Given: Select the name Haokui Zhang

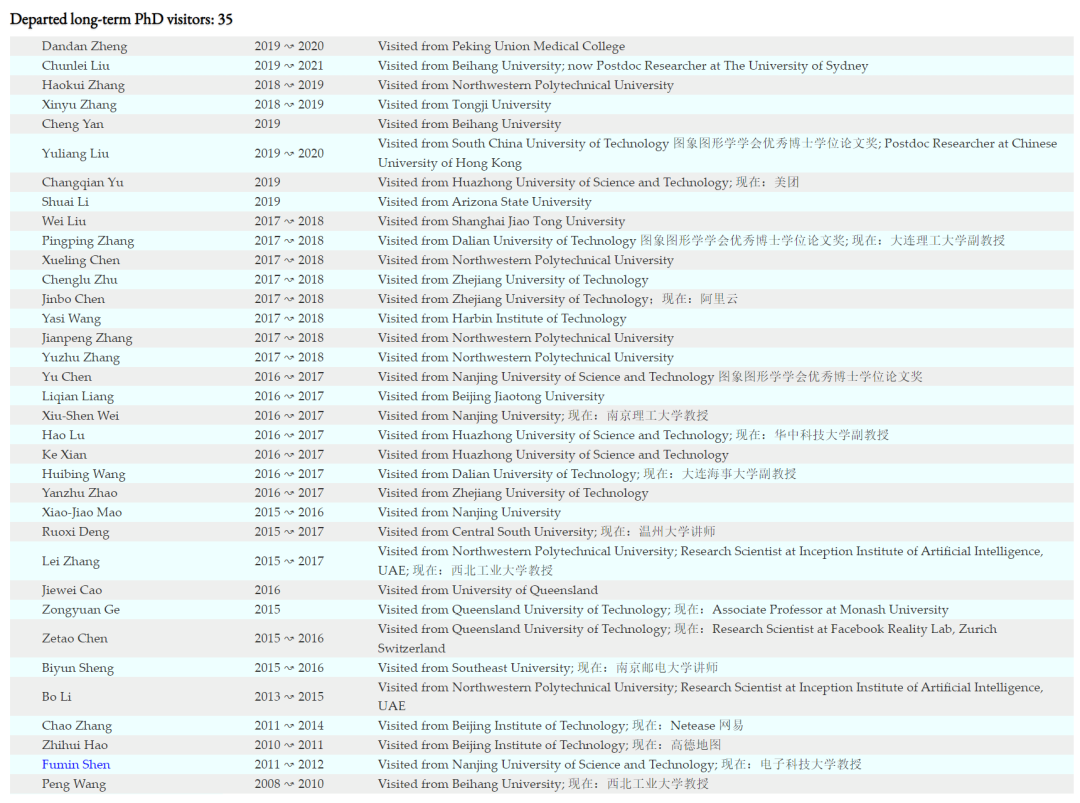Looking at the screenshot, I should tap(83, 85).
